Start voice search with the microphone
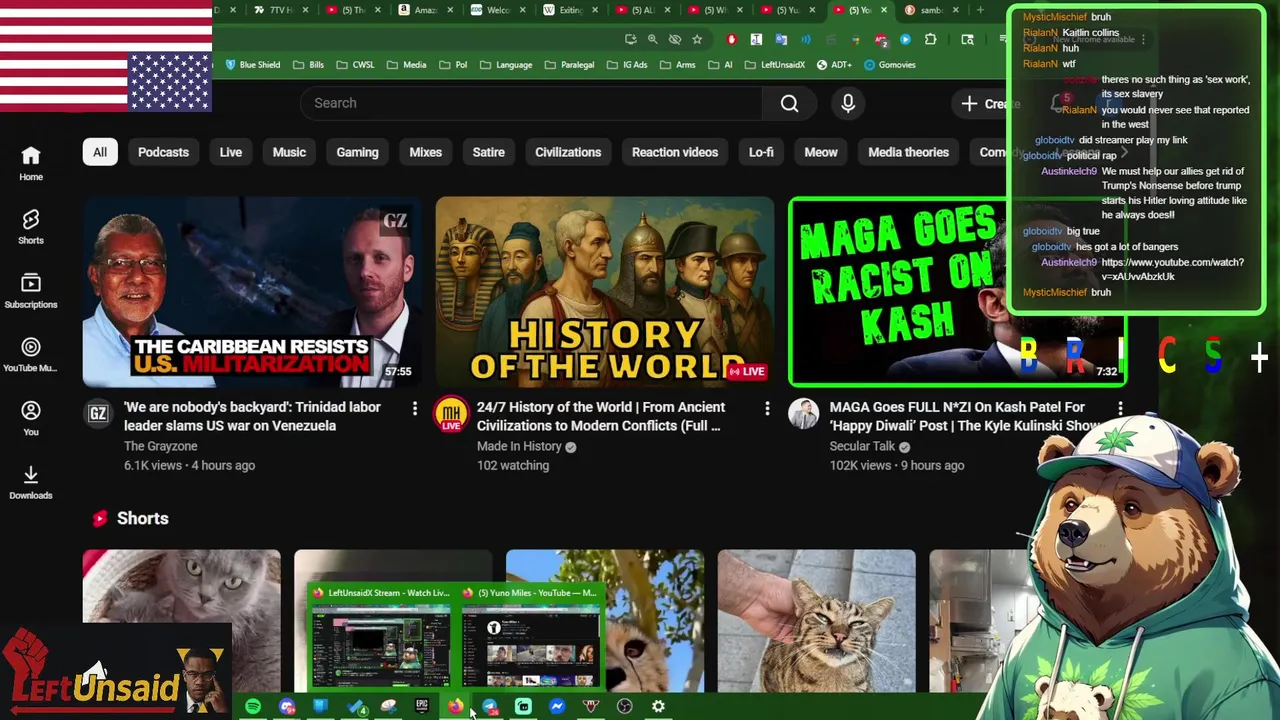This screenshot has width=1280, height=720. pyautogui.click(x=848, y=103)
